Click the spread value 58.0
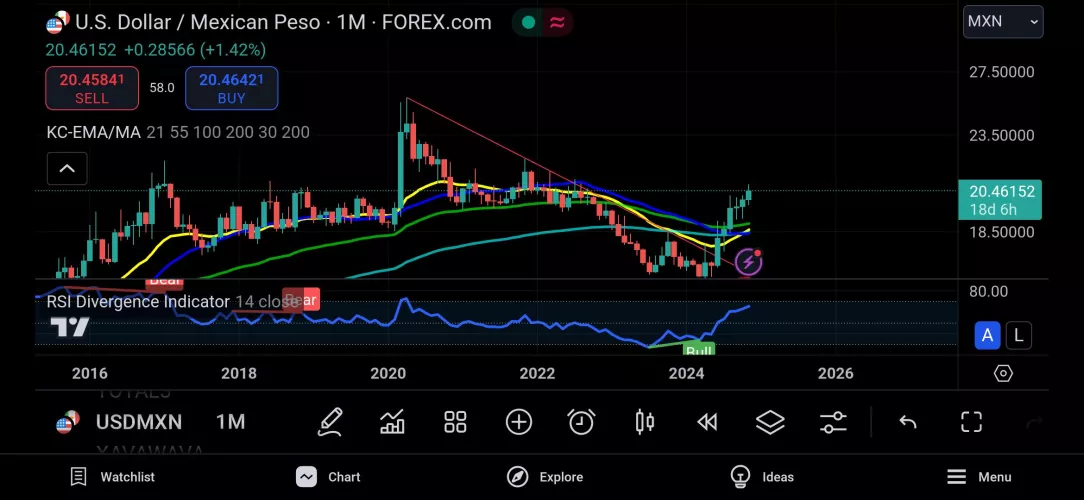This screenshot has width=1084, height=500. point(162,88)
